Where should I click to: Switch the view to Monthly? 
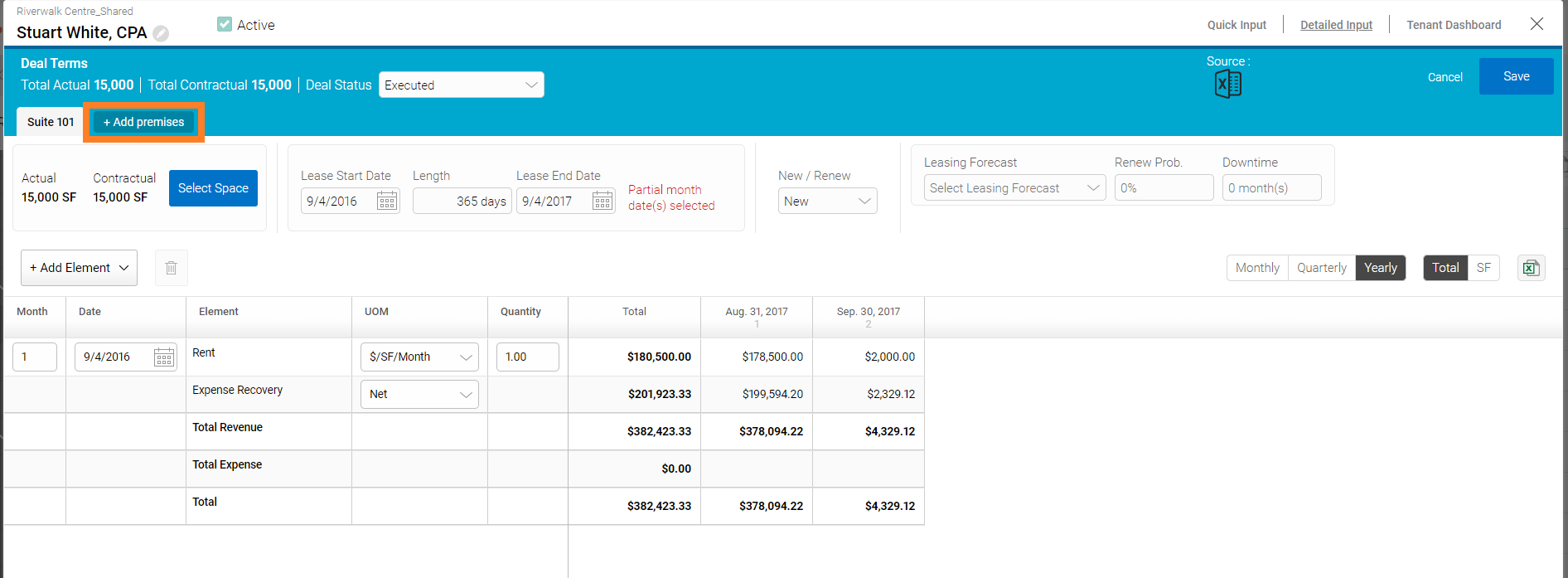coord(1256,268)
